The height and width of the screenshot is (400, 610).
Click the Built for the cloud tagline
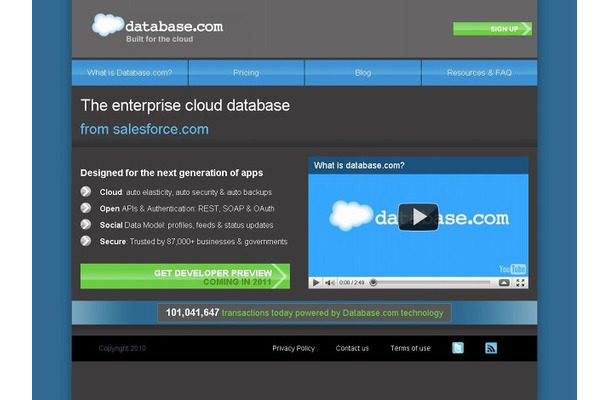(160, 39)
